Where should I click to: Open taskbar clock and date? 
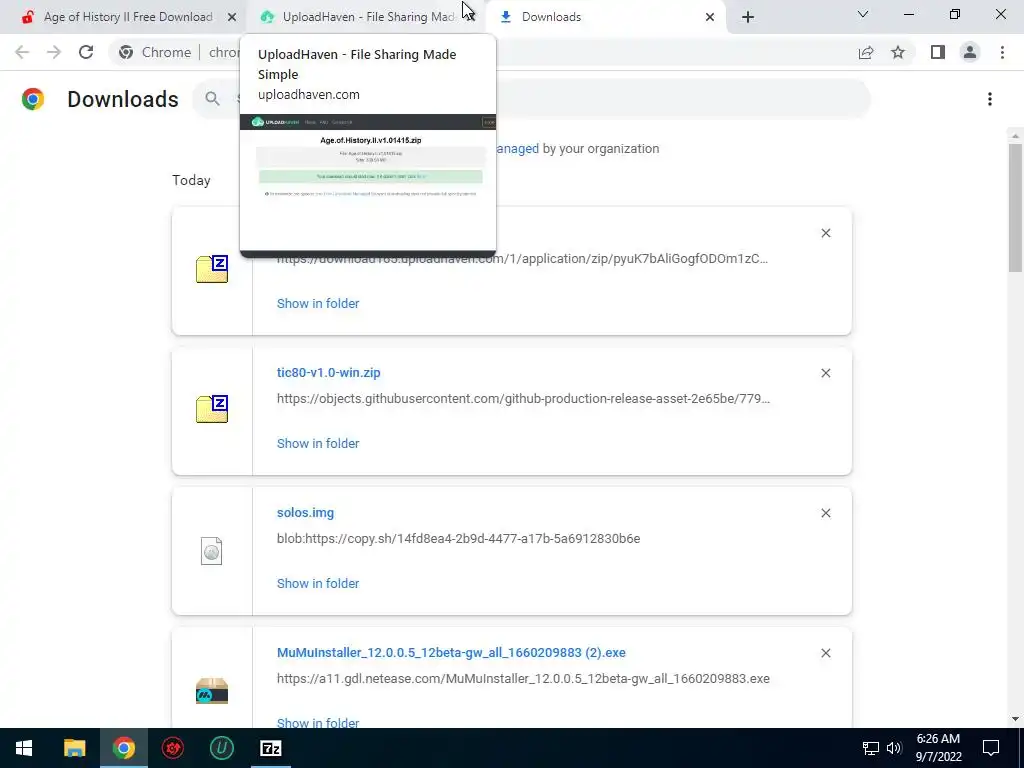[x=938, y=748]
